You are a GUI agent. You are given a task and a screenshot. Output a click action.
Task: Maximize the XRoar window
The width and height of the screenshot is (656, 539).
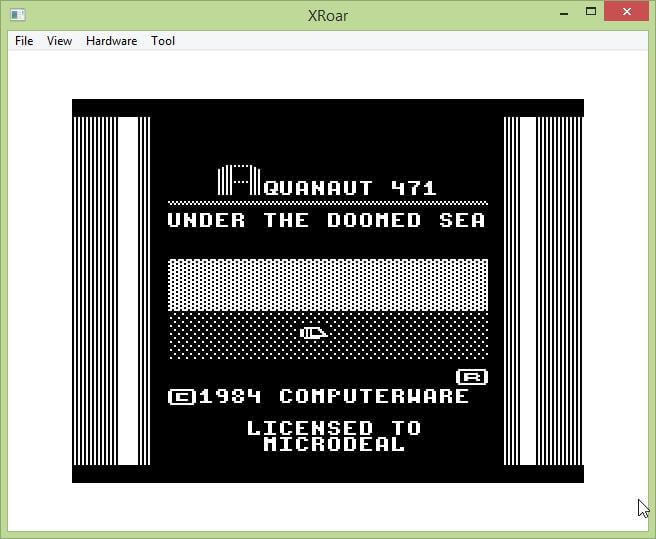591,12
